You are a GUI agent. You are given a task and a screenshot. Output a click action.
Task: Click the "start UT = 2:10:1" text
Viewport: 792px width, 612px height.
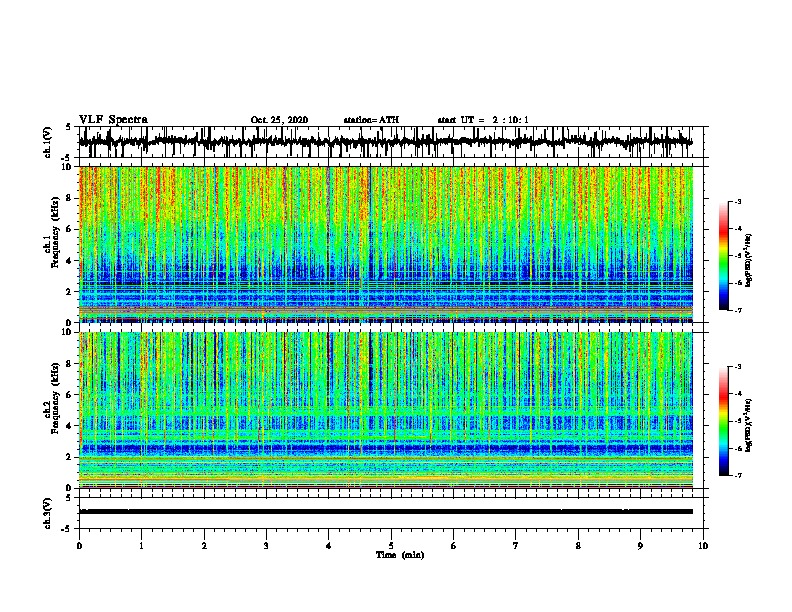coord(483,120)
